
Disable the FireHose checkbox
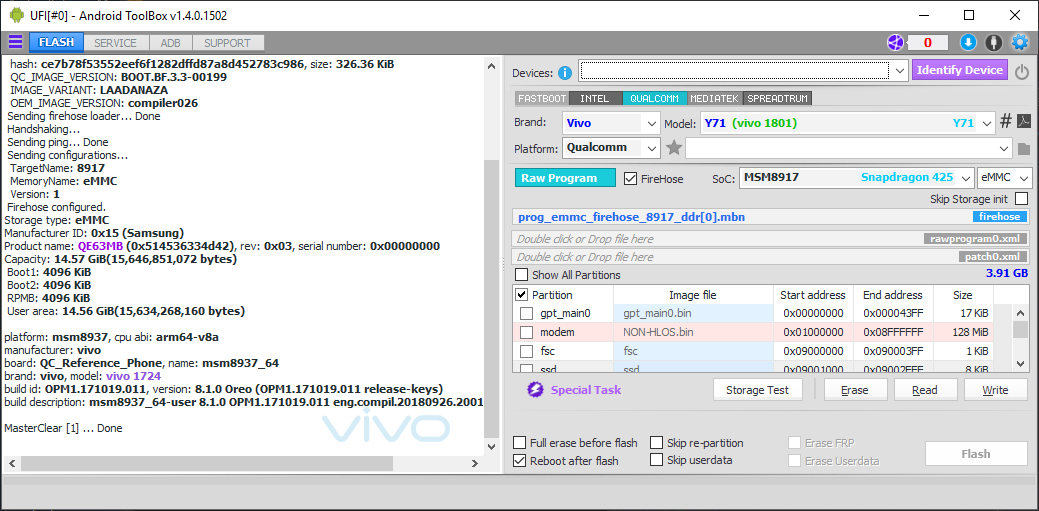[630, 179]
